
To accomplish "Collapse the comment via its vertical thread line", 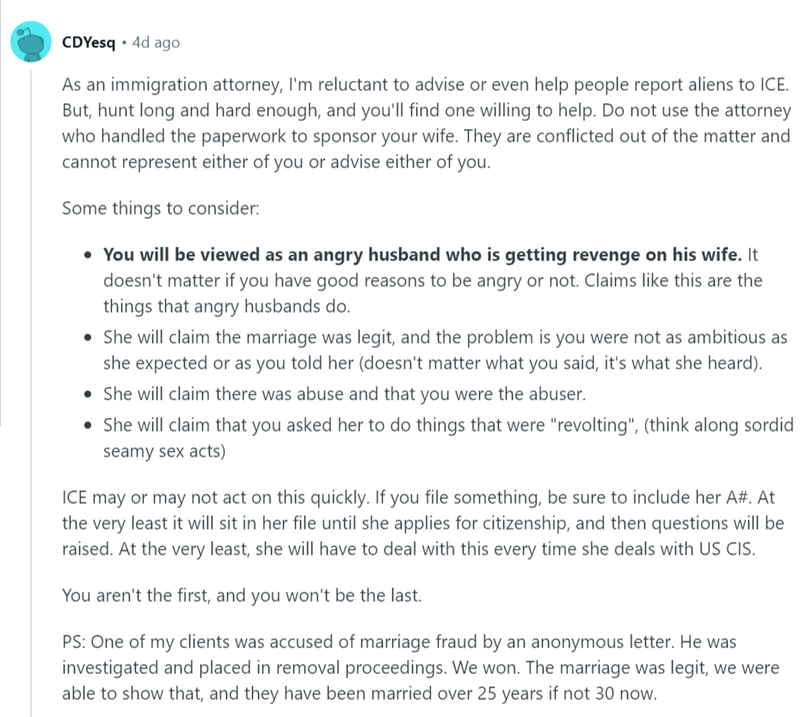I will [x=31, y=393].
